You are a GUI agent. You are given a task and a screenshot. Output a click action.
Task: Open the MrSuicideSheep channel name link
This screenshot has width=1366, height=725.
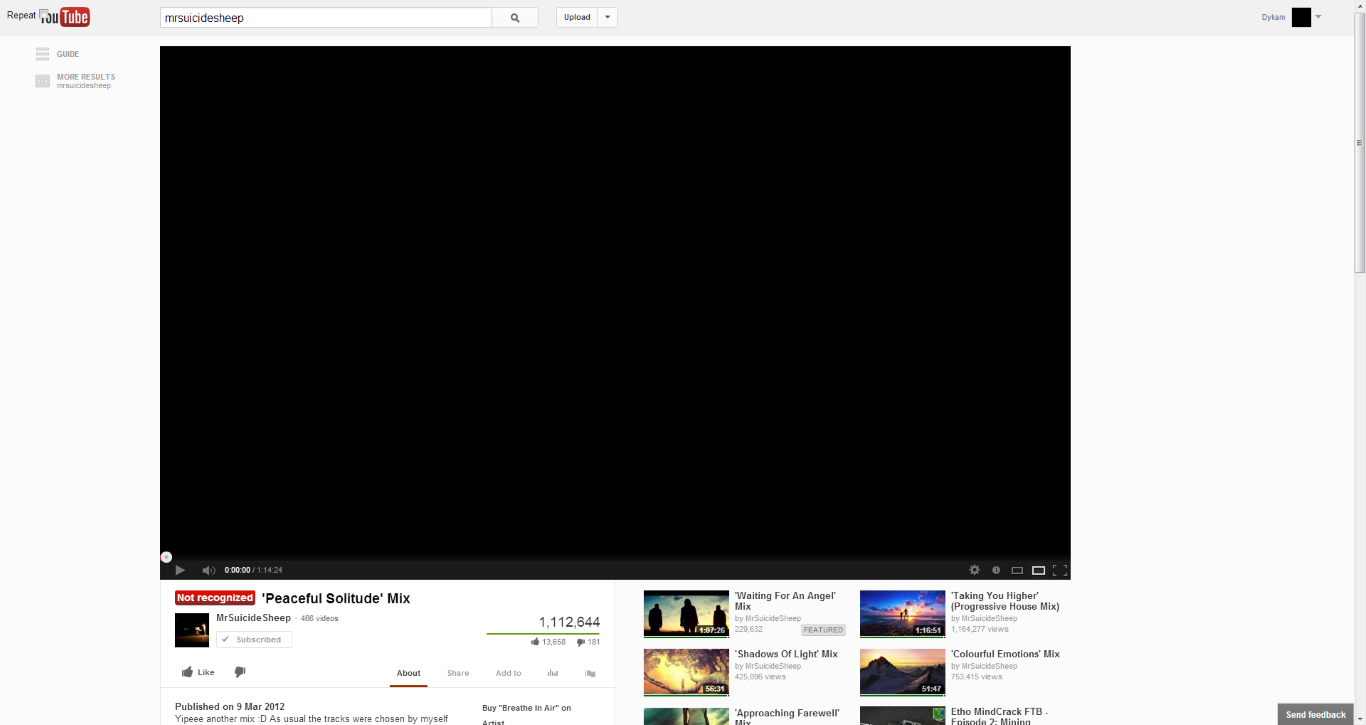click(253, 618)
